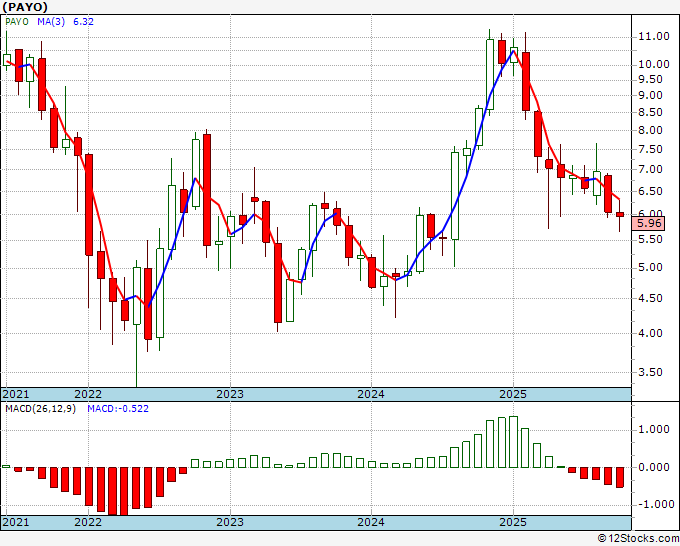Click the 9.00 price axis label
The image size is (680, 546).
pos(650,95)
